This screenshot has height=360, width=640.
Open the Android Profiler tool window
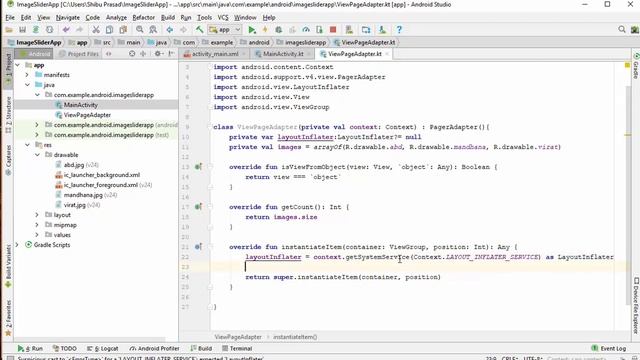(x=154, y=349)
